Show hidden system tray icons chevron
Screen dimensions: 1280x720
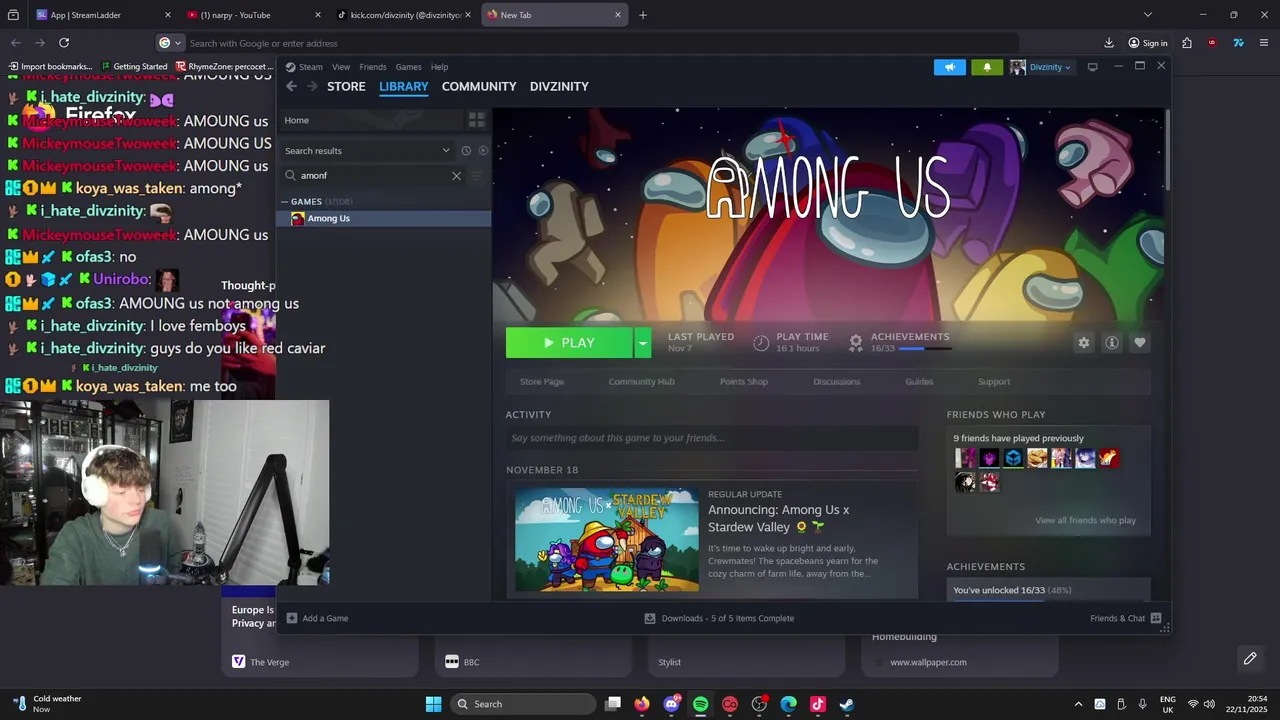[x=1078, y=704]
